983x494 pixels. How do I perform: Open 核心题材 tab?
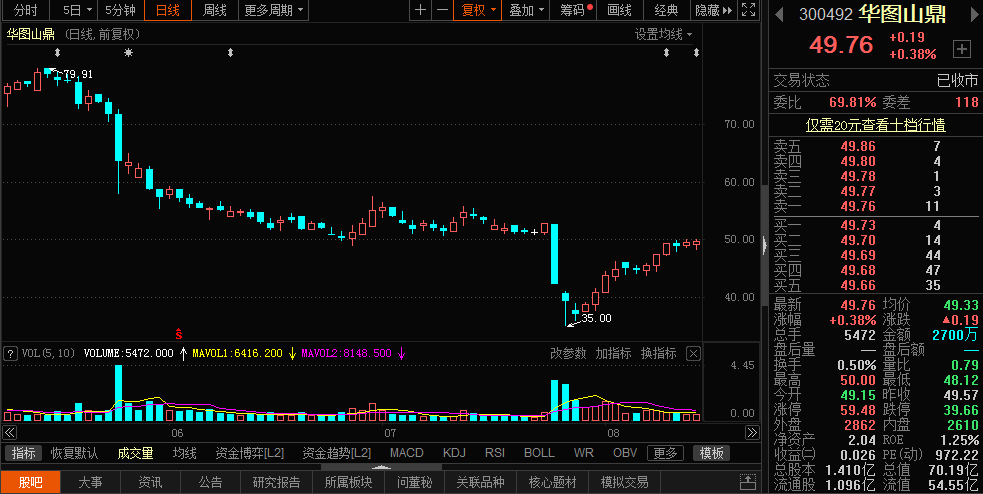(552, 482)
